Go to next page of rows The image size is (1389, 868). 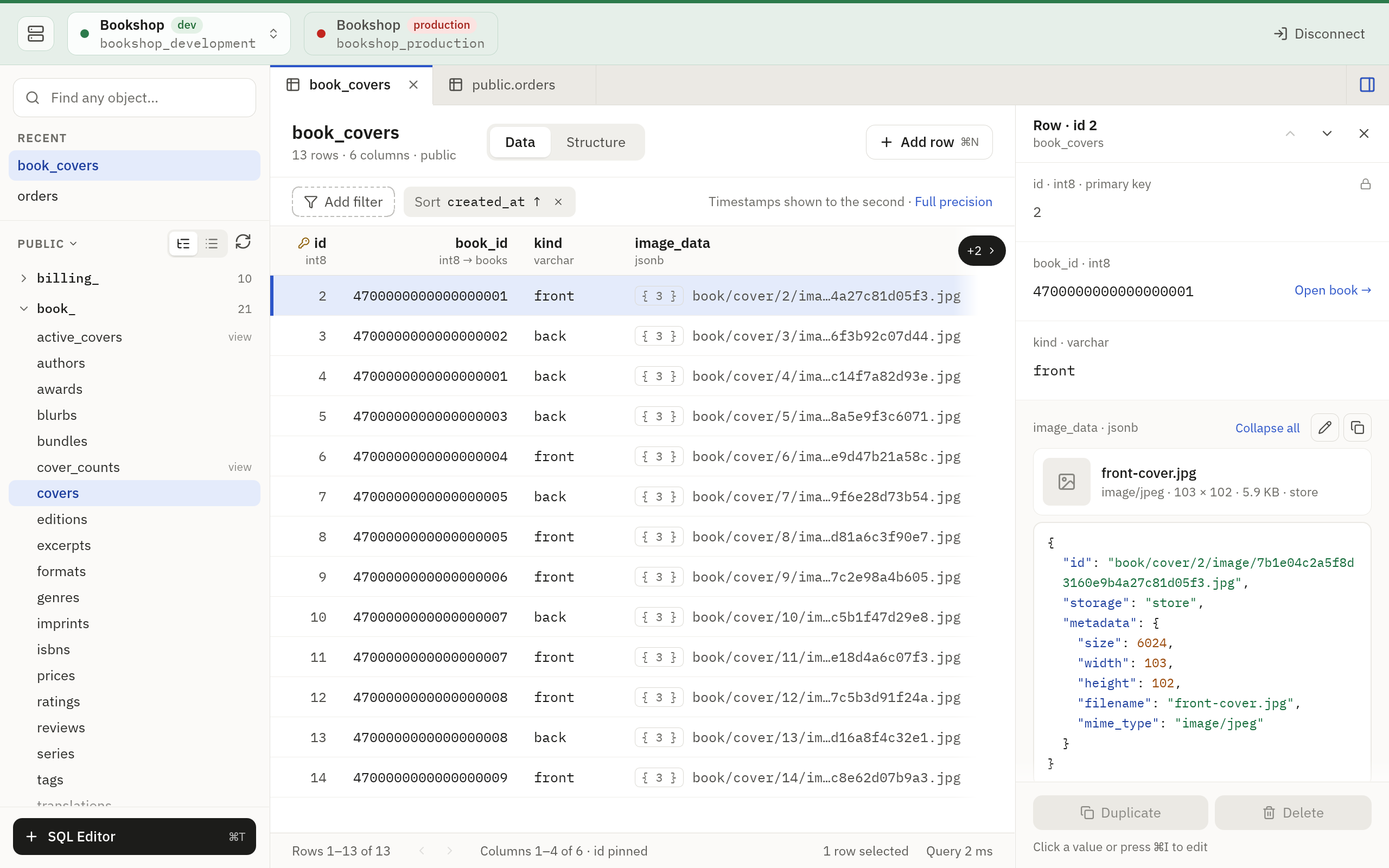tap(449, 851)
